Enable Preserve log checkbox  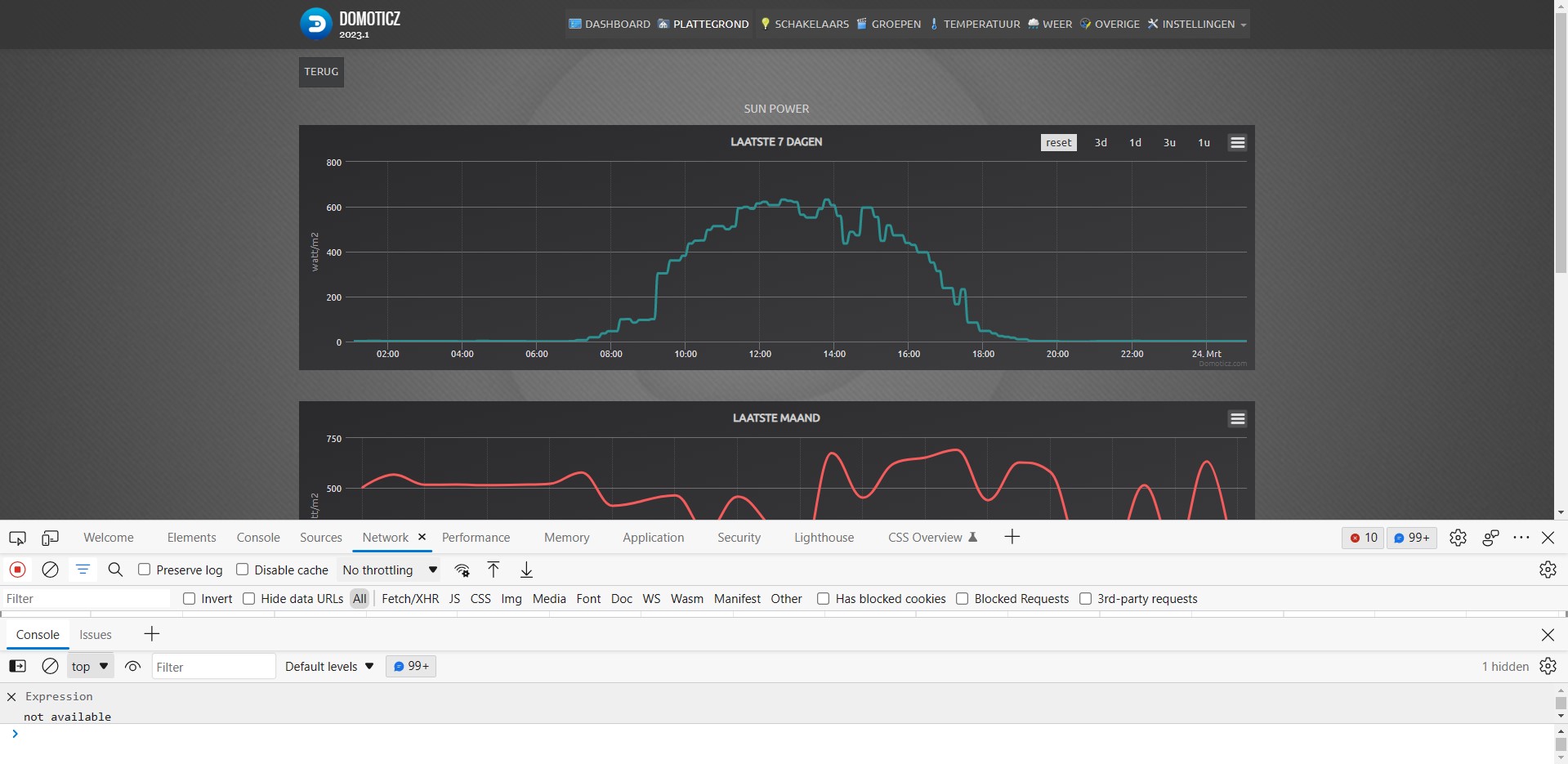[x=144, y=570]
